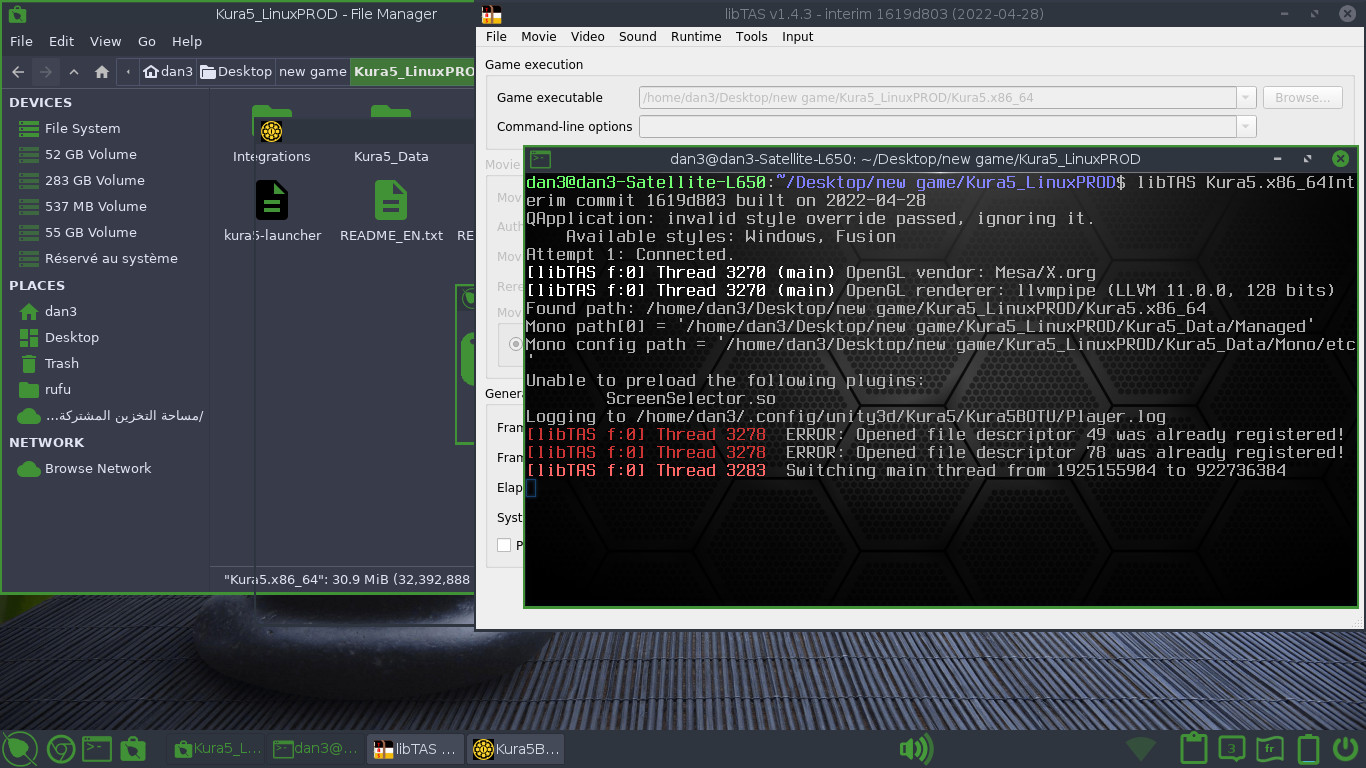Open Go menu in File Manager

pyautogui.click(x=147, y=42)
